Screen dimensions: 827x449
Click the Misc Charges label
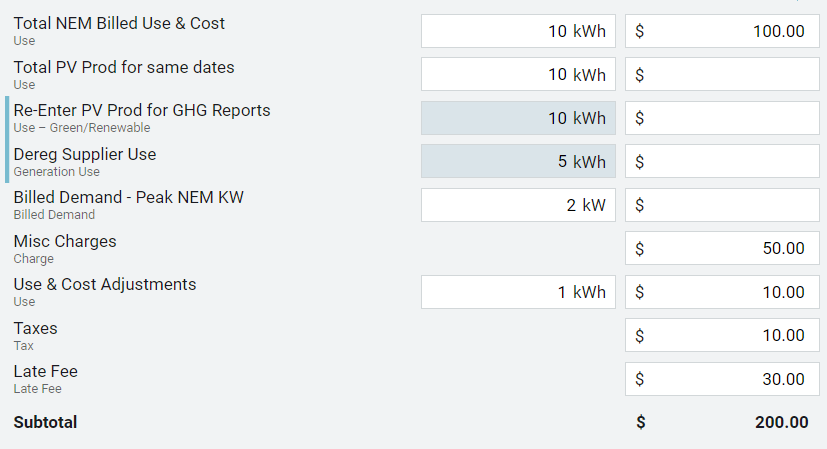[x=65, y=241]
